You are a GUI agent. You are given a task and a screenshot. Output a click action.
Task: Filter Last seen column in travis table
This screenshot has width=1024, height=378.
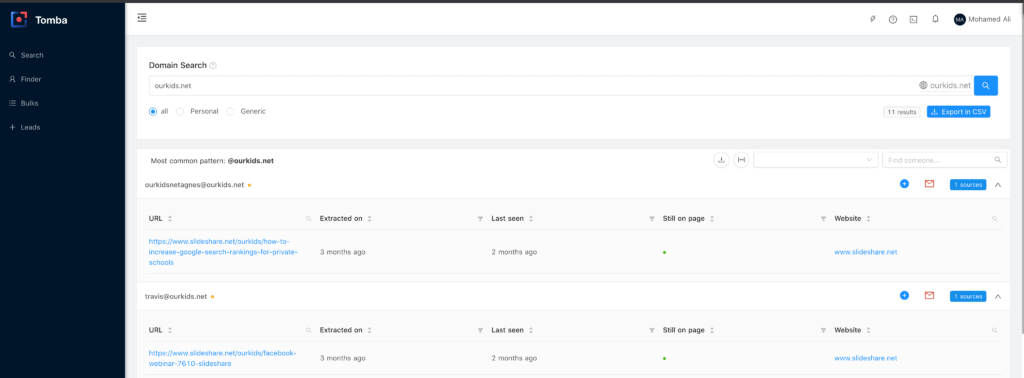click(651, 330)
